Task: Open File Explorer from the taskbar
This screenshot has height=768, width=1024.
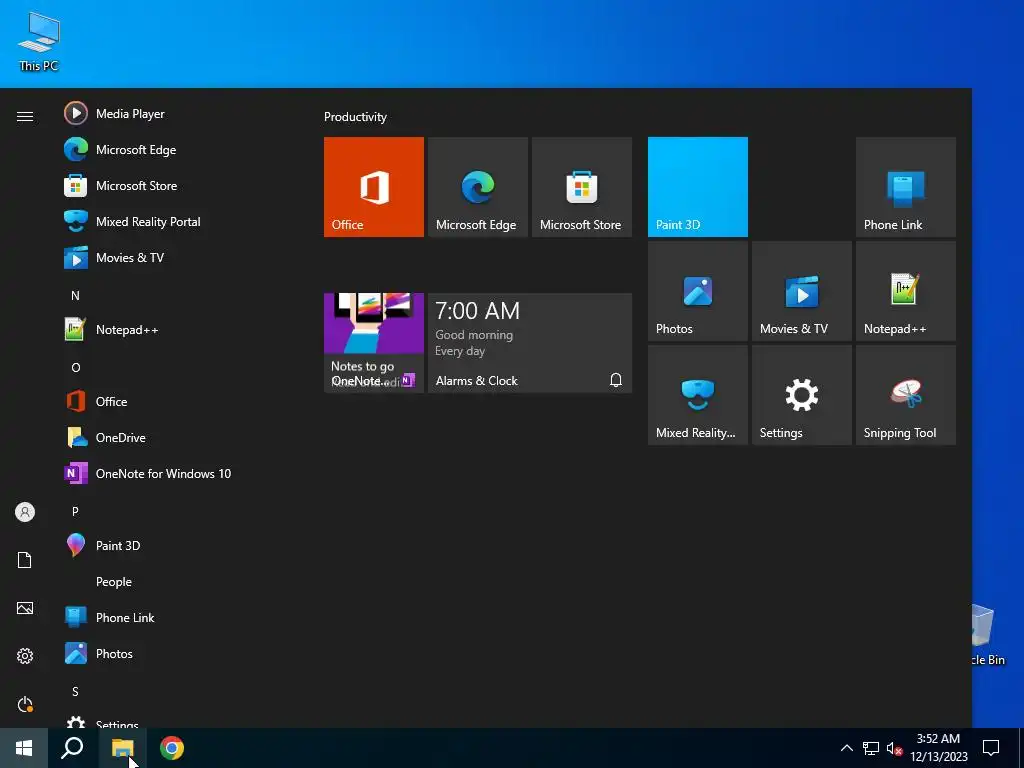Action: tap(122, 748)
